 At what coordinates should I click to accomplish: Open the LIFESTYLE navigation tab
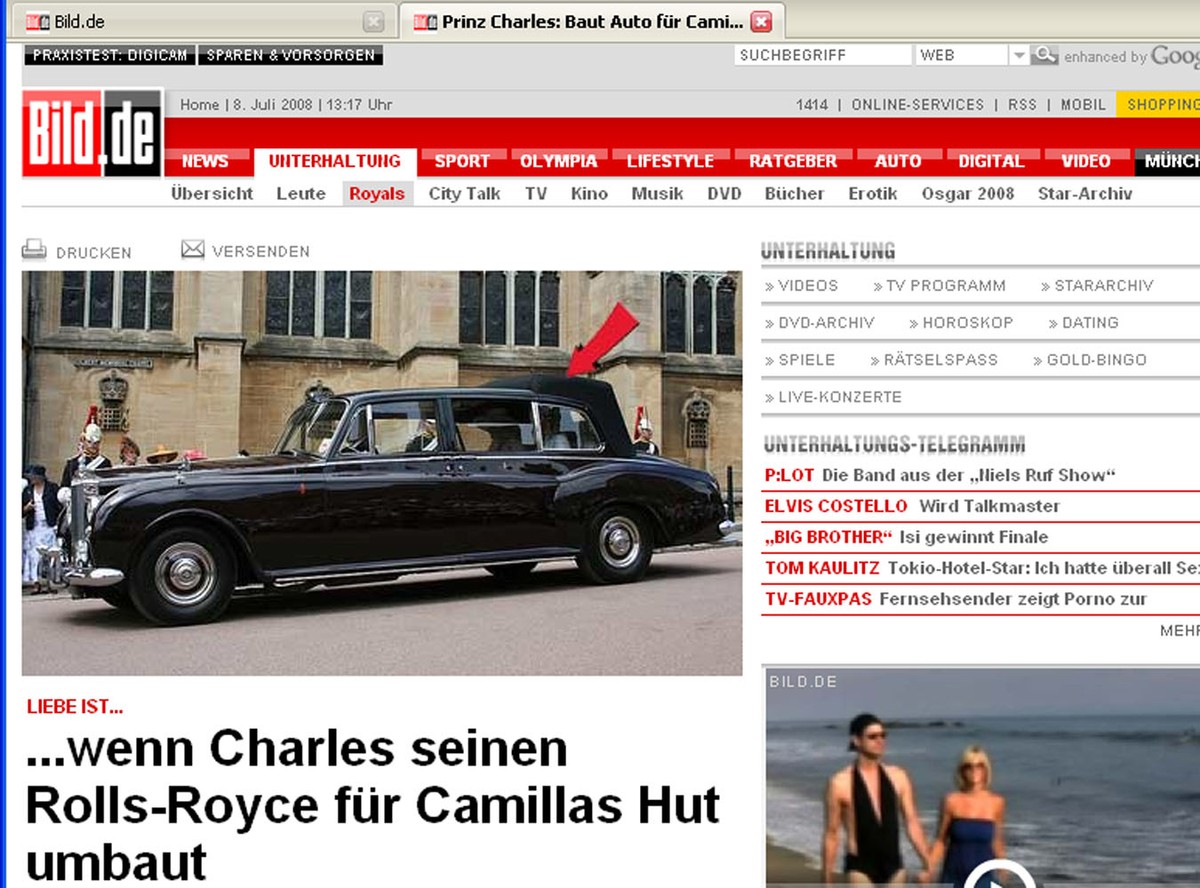[x=670, y=161]
